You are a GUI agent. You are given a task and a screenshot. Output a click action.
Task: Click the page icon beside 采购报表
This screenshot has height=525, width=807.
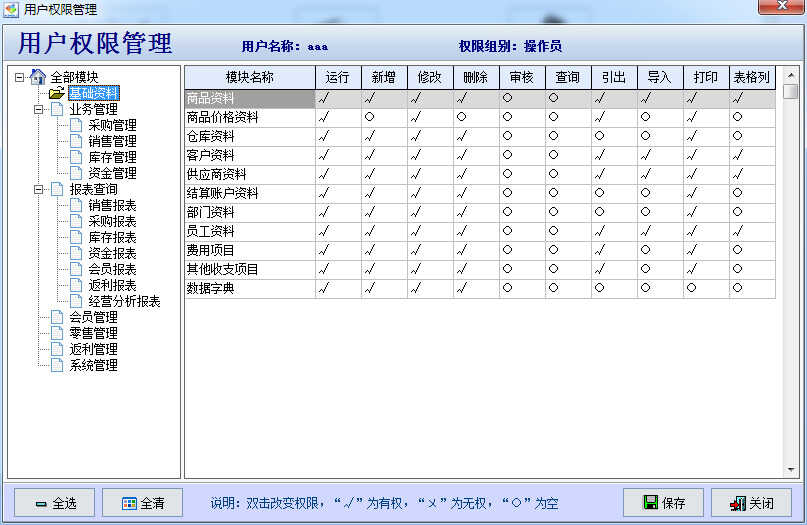pos(76,221)
